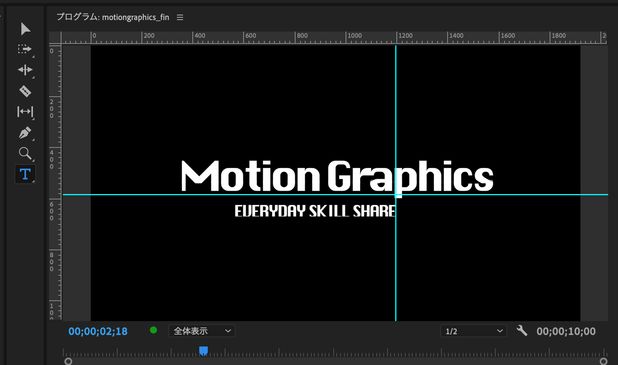Click the green status indicator dot

click(x=153, y=330)
